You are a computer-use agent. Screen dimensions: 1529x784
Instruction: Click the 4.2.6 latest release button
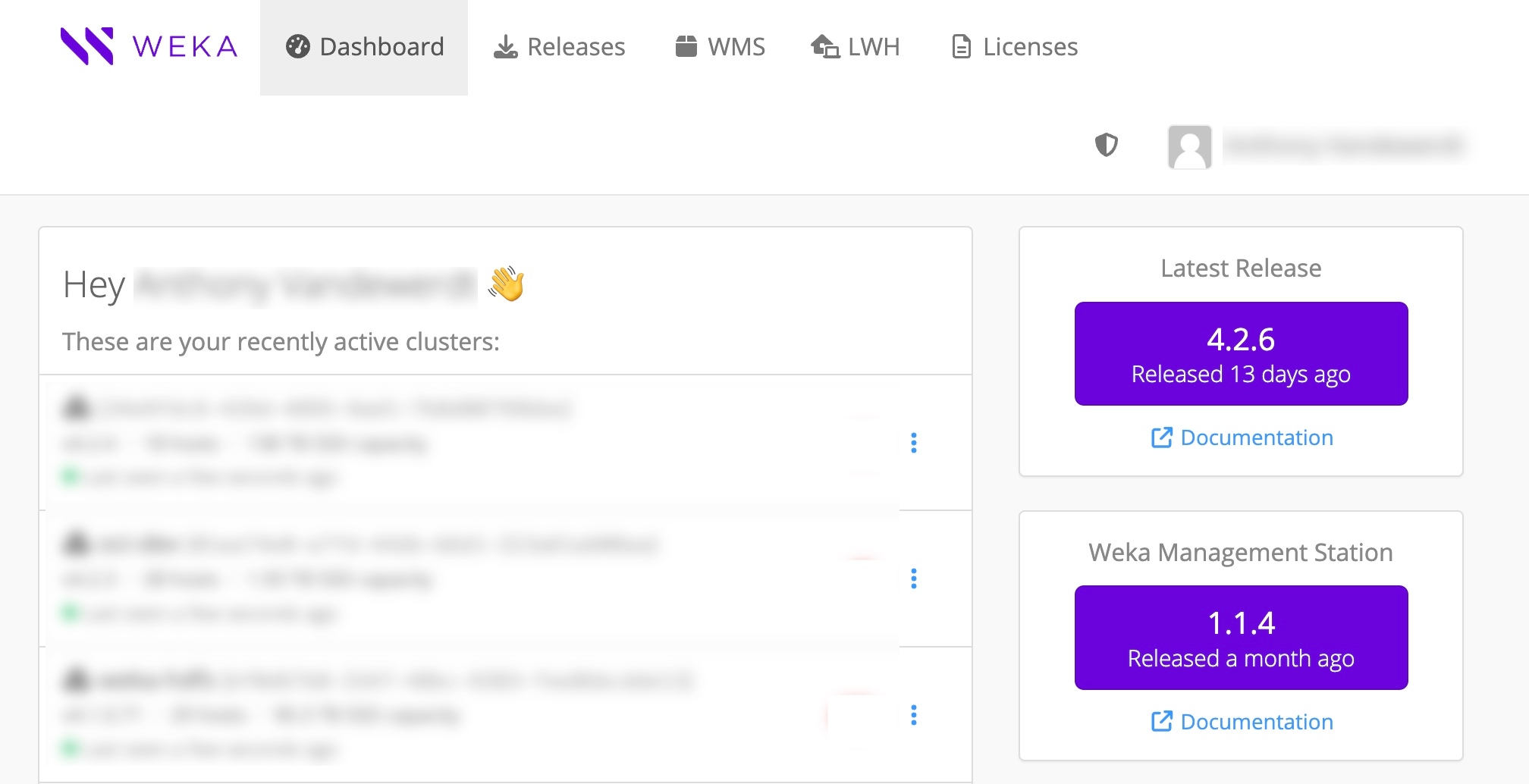[x=1241, y=354]
